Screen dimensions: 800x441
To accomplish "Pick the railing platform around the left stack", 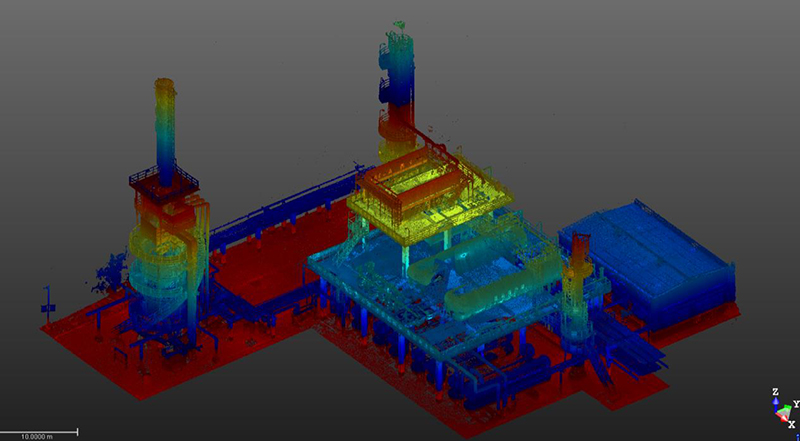I will pyautogui.click(x=163, y=182).
